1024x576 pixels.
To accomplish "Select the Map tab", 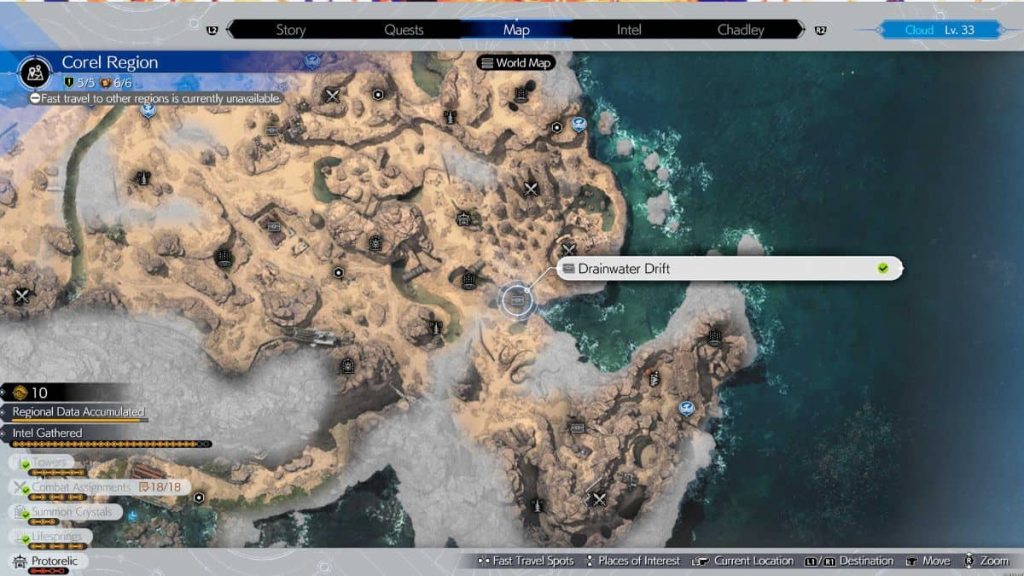I will pos(516,30).
